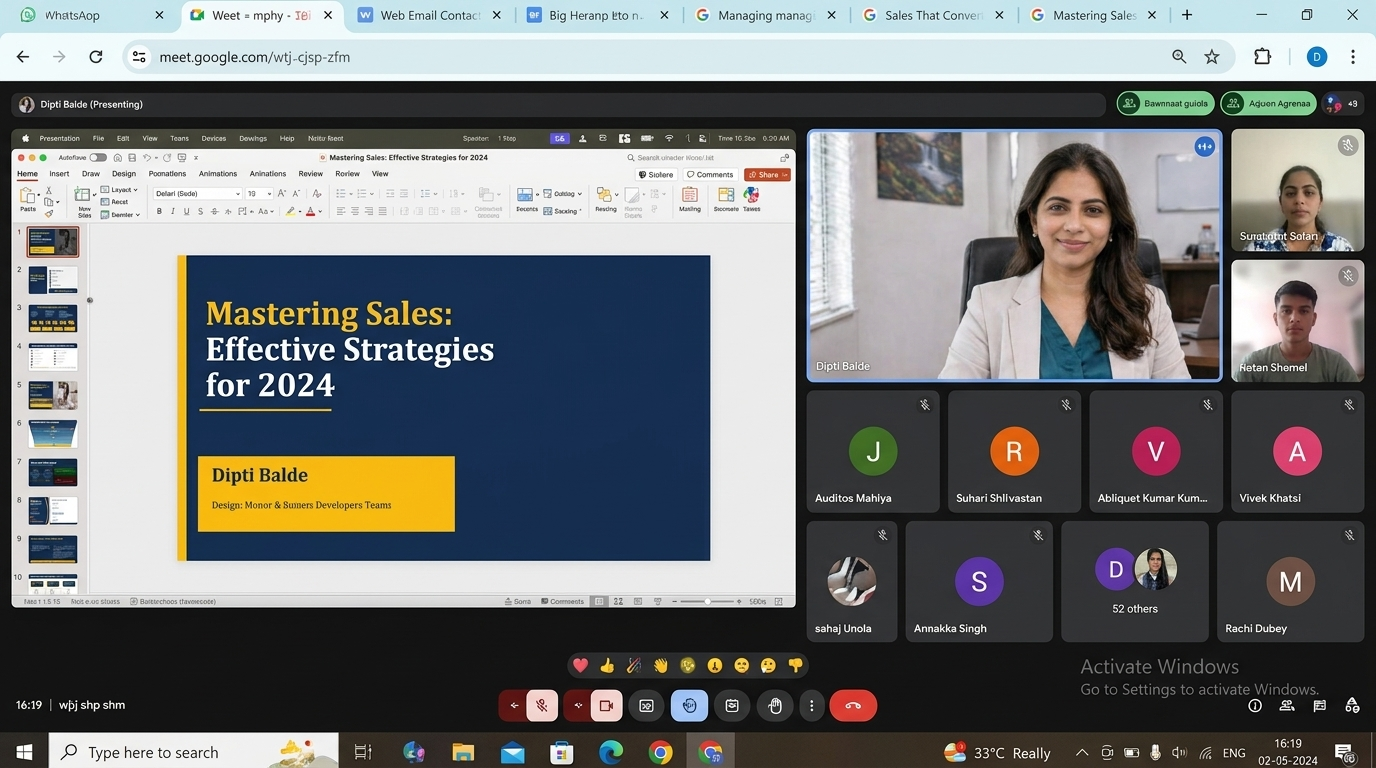The width and height of the screenshot is (1376, 768).
Task: Reload the page in Chrome
Action: pos(96,57)
